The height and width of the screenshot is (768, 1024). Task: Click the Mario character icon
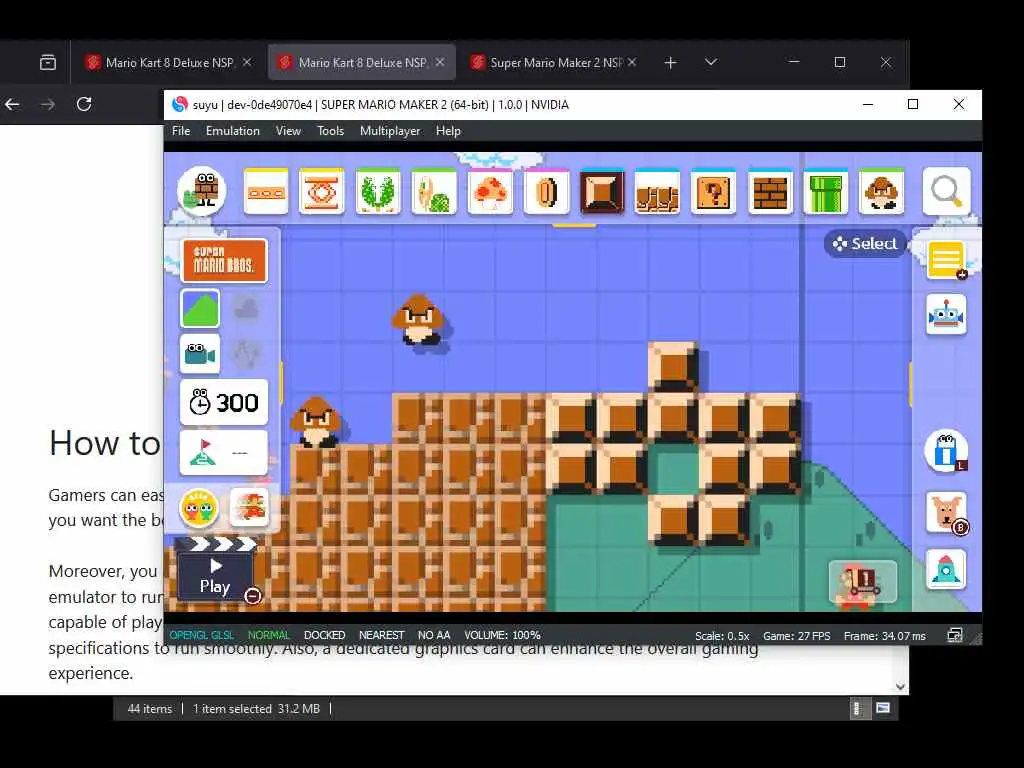[249, 507]
